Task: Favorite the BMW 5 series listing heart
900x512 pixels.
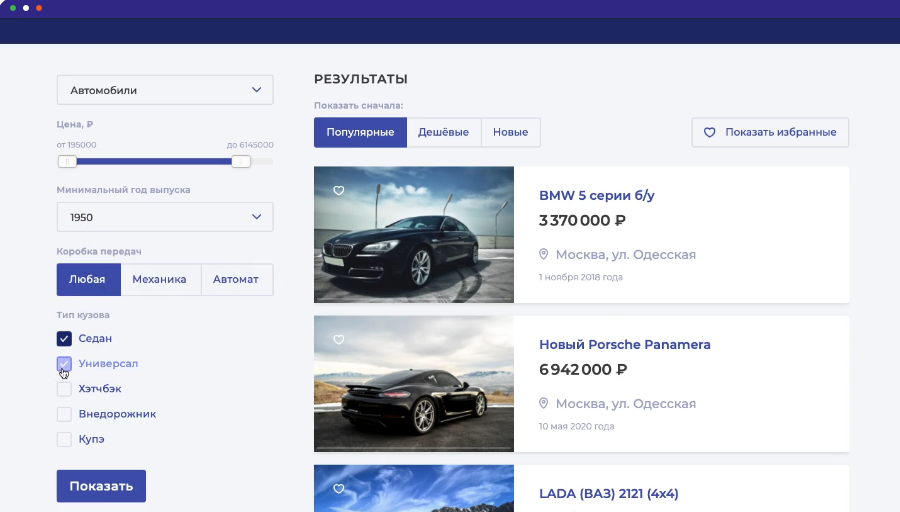Action: [338, 190]
